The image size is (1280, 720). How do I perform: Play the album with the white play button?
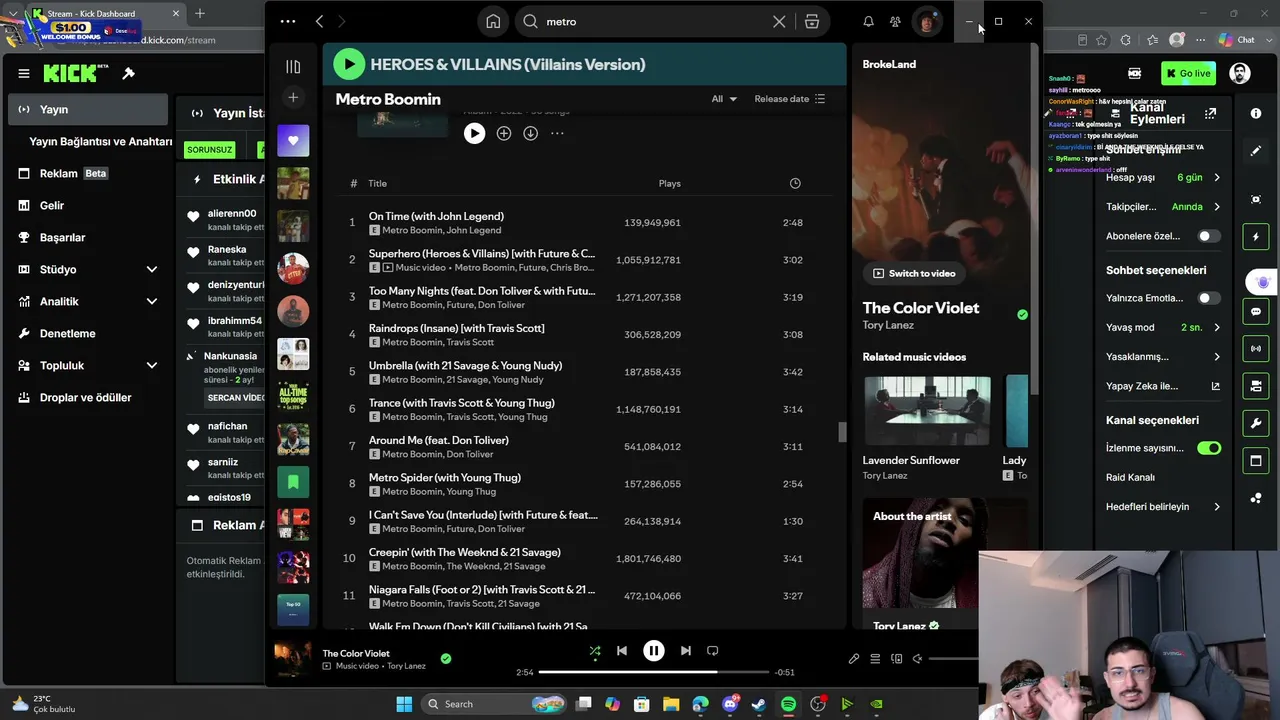pyautogui.click(x=474, y=133)
